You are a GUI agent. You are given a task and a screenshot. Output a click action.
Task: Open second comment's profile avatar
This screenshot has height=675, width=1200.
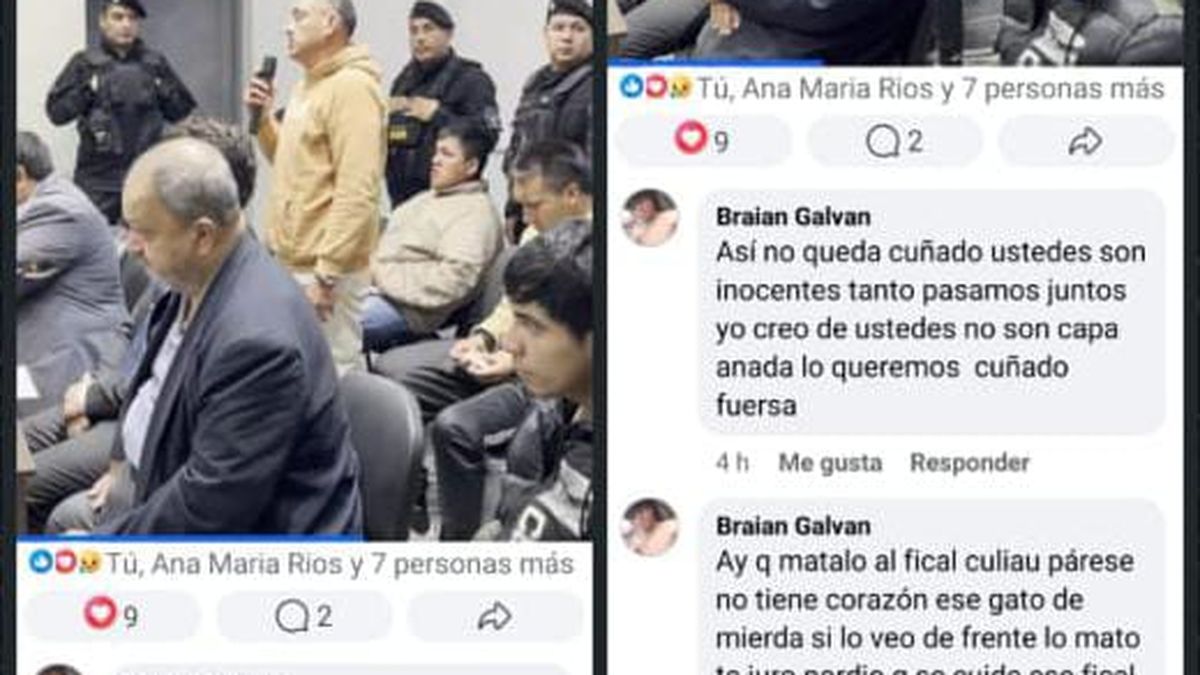[650, 527]
